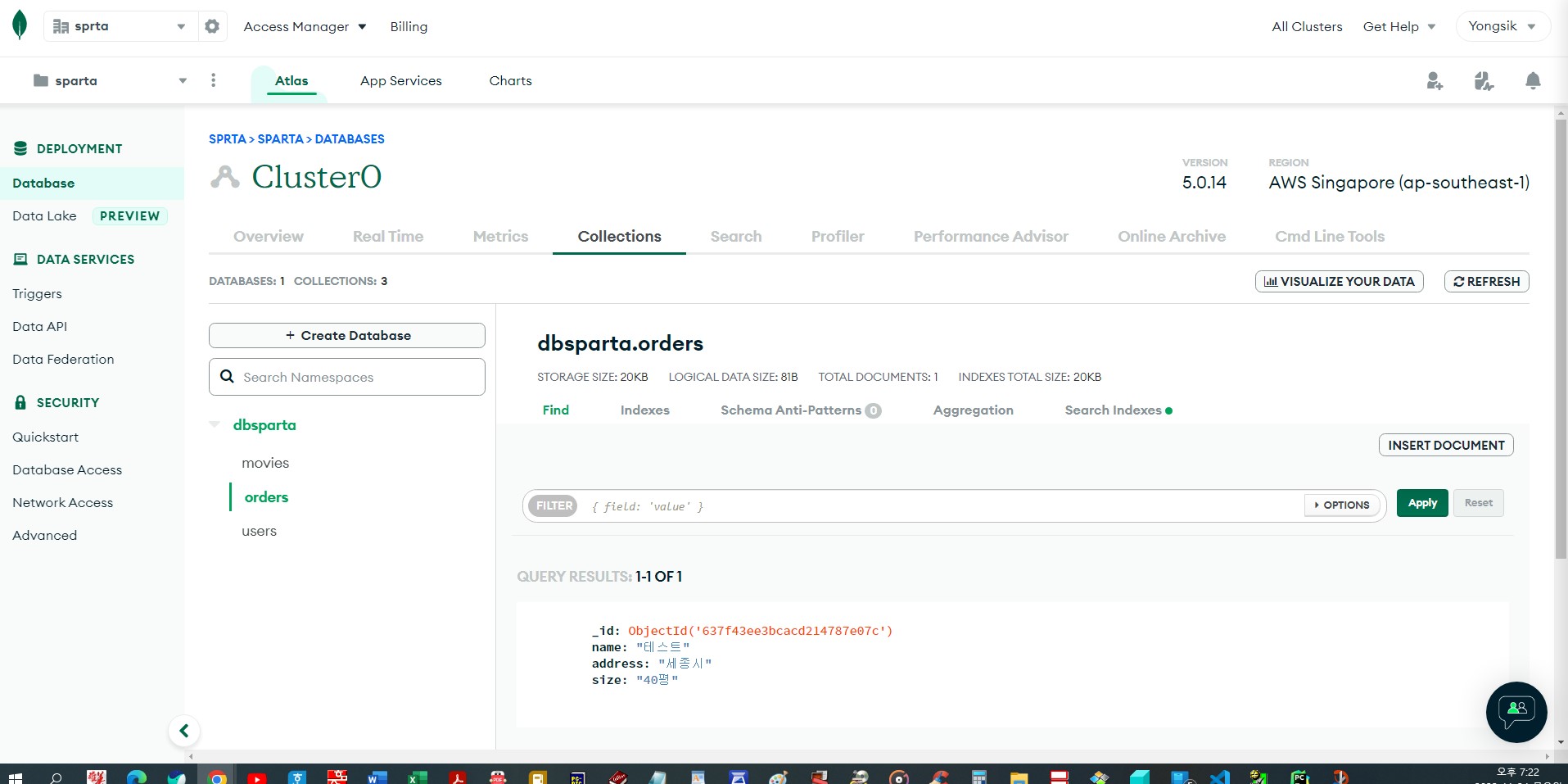Open Microsoft Word from the taskbar
This screenshot has height=784, width=1568.
pyautogui.click(x=377, y=777)
